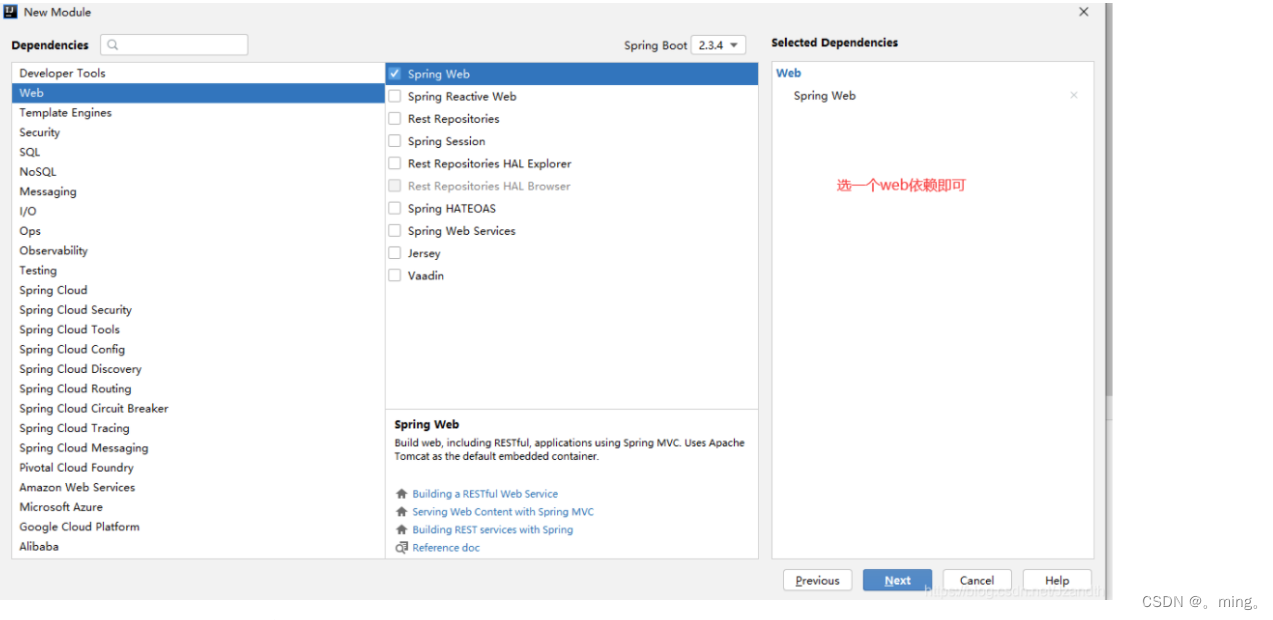This screenshot has height=620, width=1273.
Task: Select the Alibaba category
Action: point(198,547)
